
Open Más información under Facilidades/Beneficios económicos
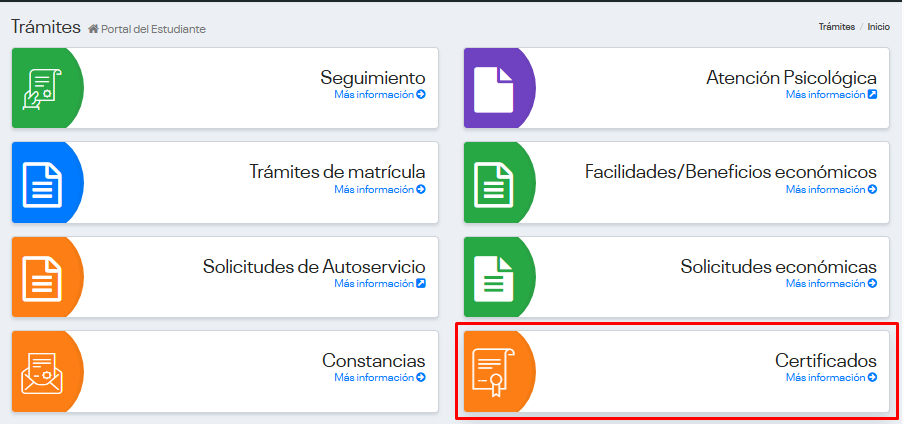tap(831, 189)
